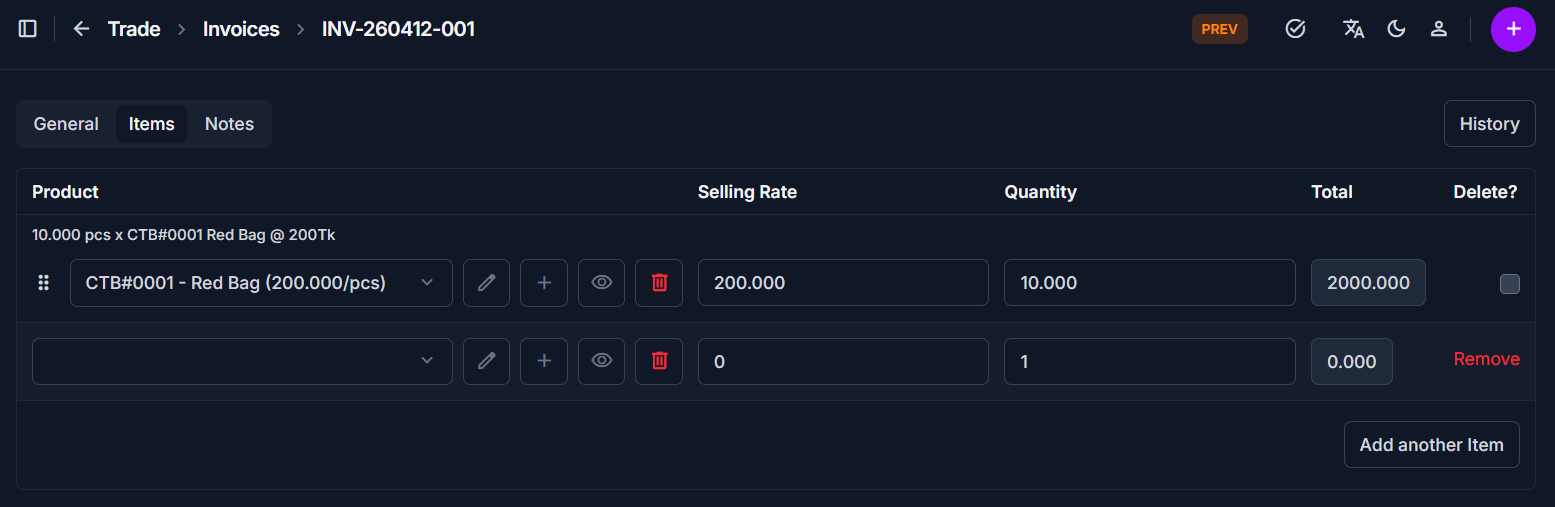Open the language translate icon
The image size is (1555, 507).
click(1353, 29)
